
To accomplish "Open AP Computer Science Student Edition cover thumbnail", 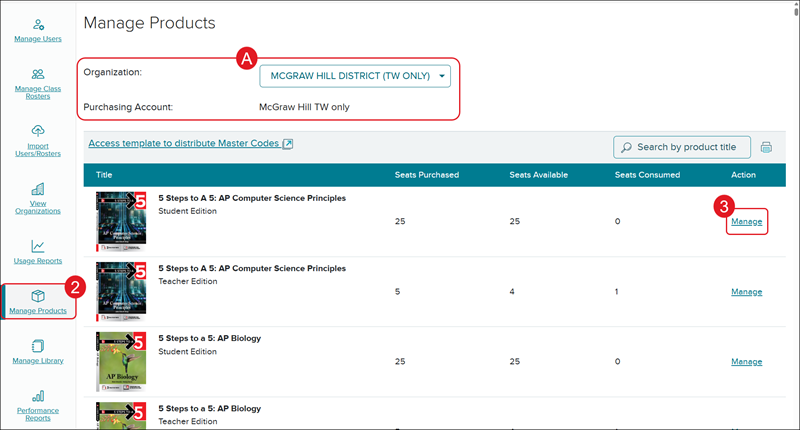I will click(121, 221).
